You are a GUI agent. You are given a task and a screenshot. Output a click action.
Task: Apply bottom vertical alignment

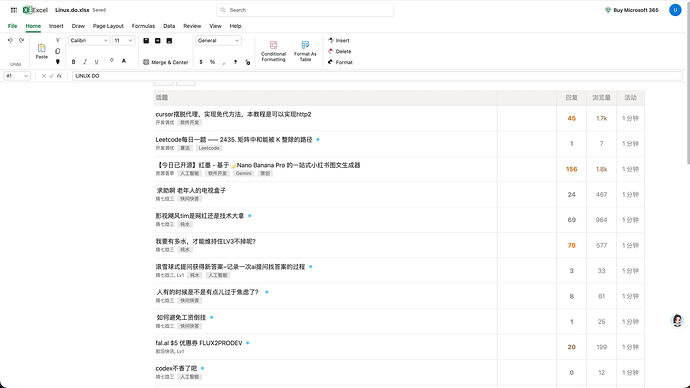coord(169,40)
